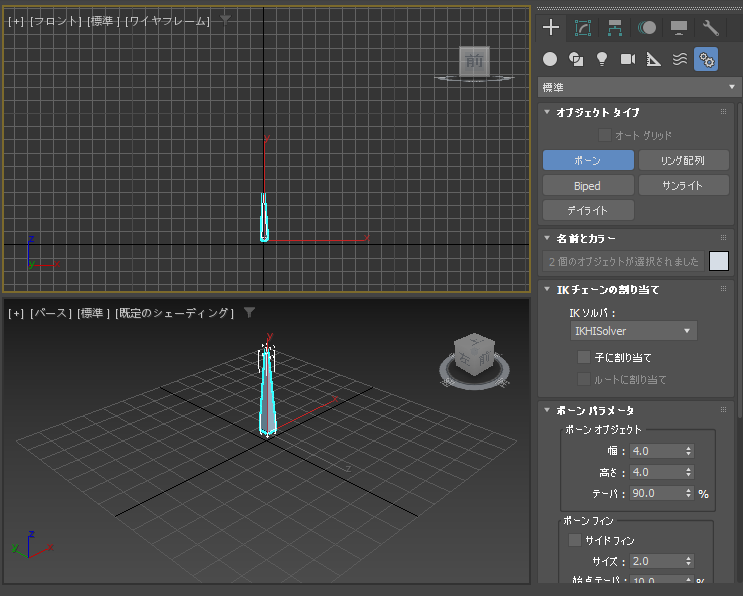Open the IKHISolver solver dropdown
The height and width of the screenshot is (596, 743).
[634, 331]
